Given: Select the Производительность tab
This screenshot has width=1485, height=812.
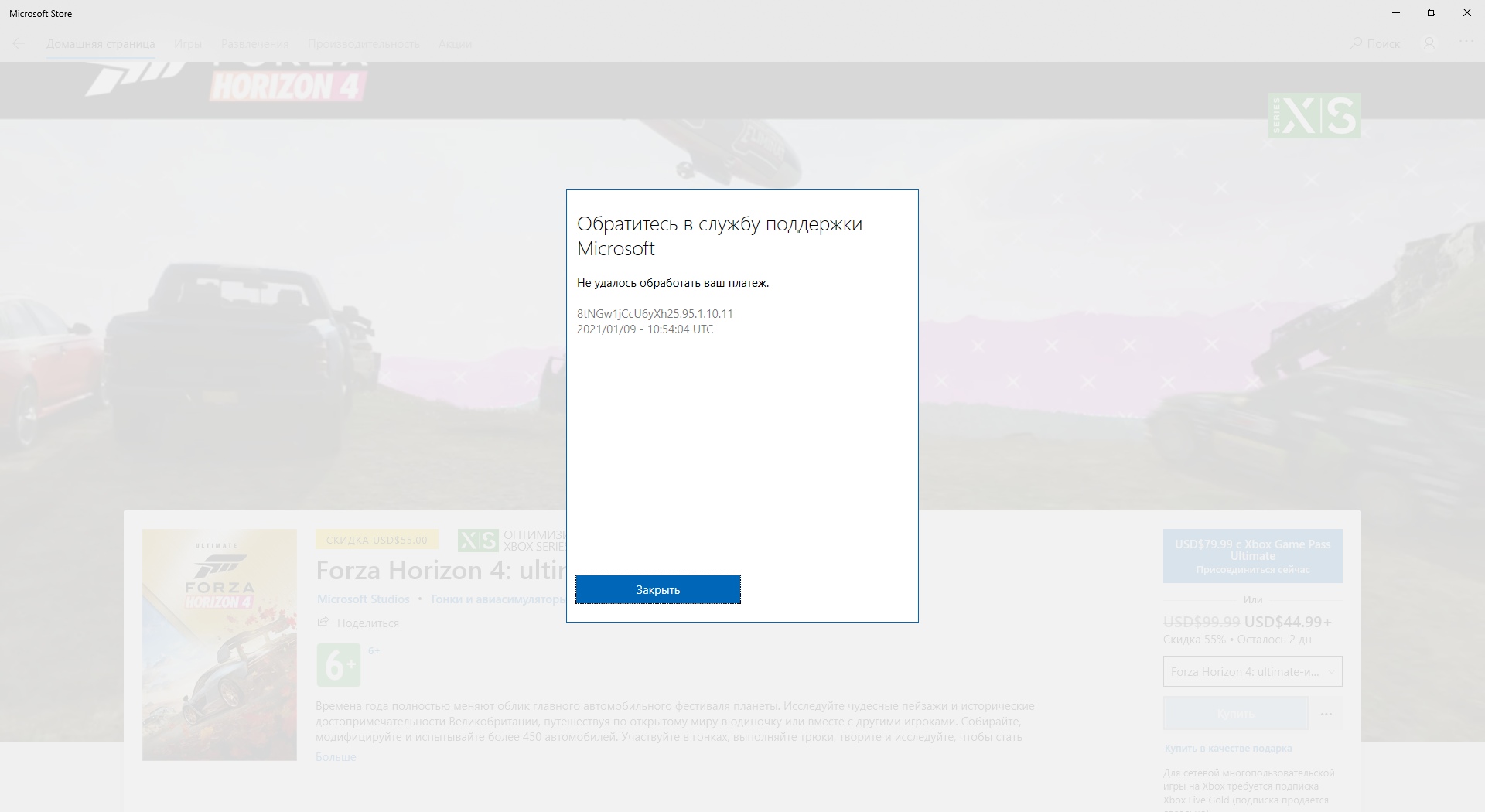Looking at the screenshot, I should click(x=364, y=44).
